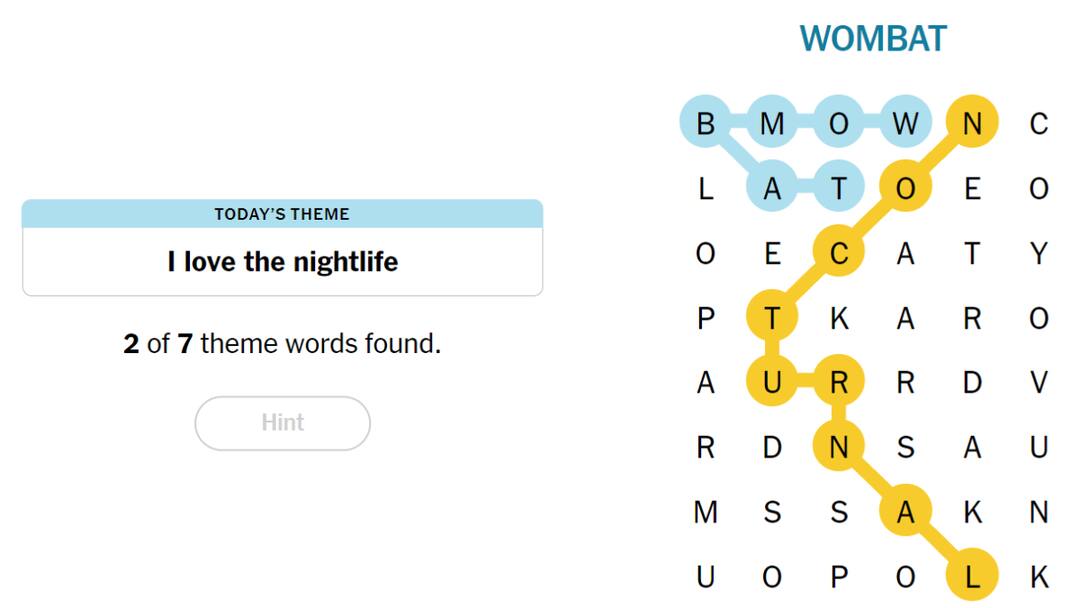Tap the yellow-highlighted letter O

point(905,189)
